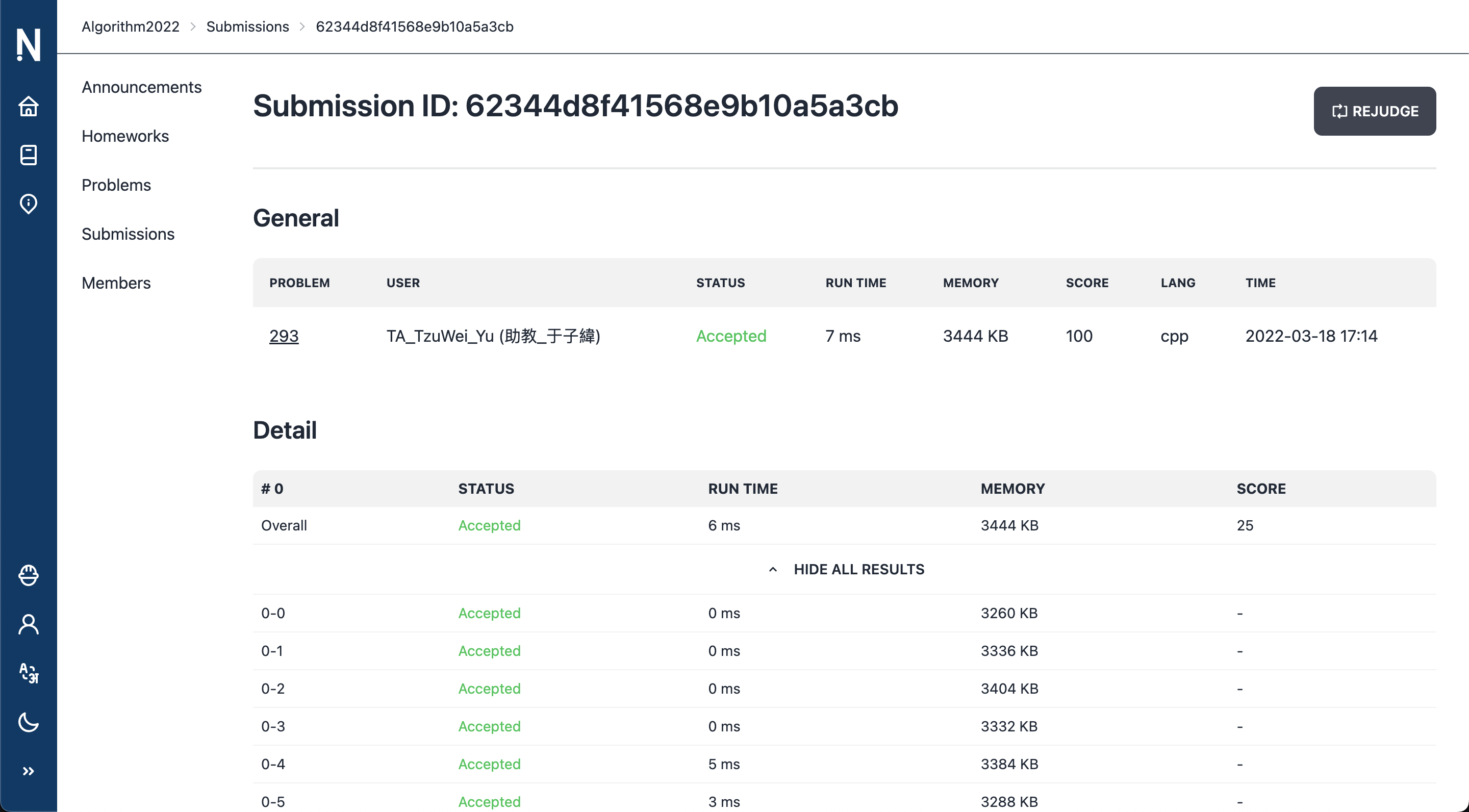Toggle dark mode moon icon
Viewport: 1469px width, 812px height.
(28, 722)
